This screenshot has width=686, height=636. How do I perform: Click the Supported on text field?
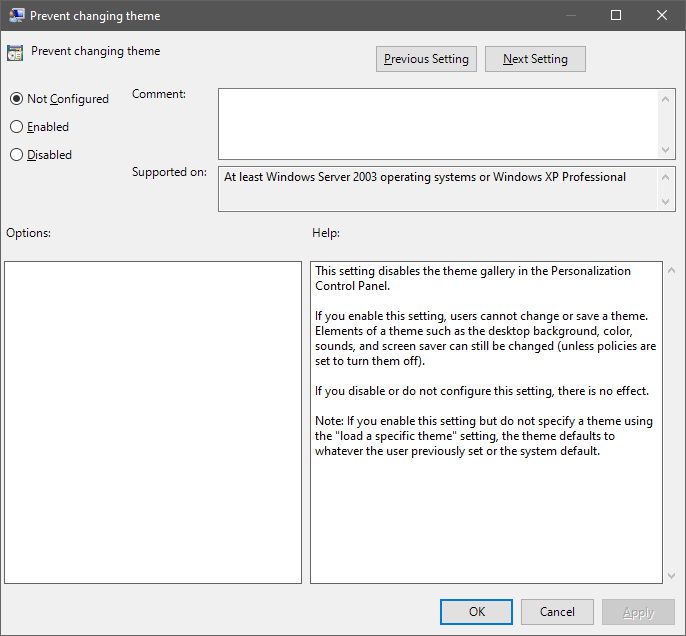(438, 188)
